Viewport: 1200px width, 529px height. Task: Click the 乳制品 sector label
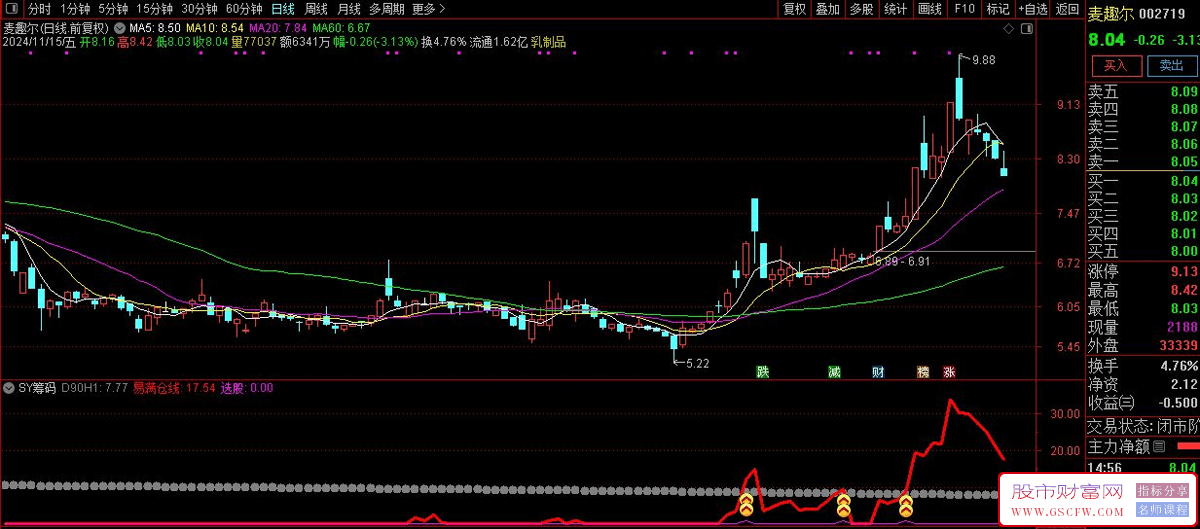(x=547, y=42)
